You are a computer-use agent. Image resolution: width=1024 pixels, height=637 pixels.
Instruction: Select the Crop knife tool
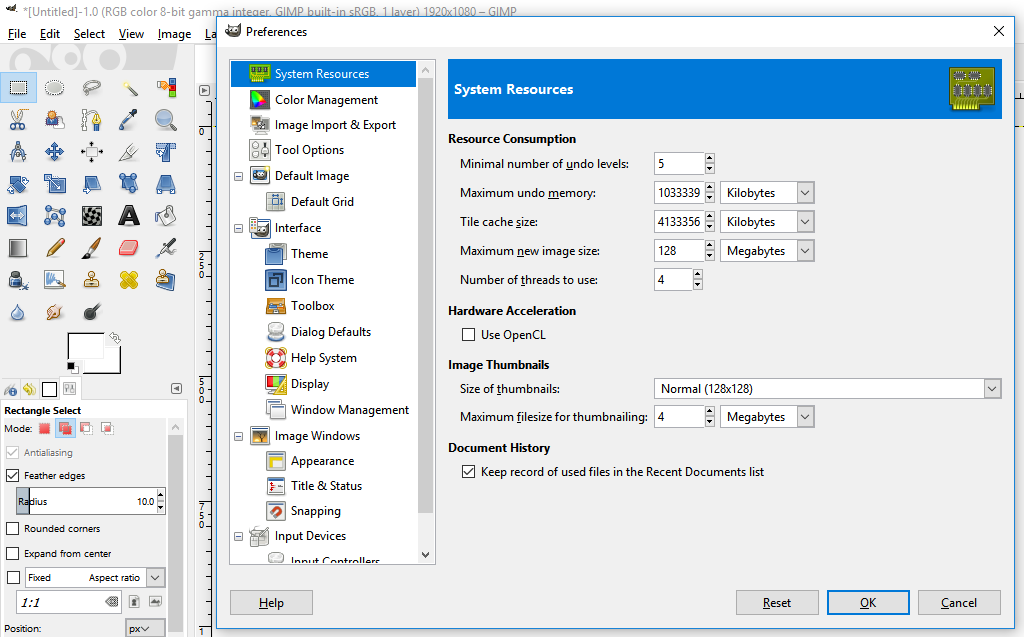[x=129, y=152]
